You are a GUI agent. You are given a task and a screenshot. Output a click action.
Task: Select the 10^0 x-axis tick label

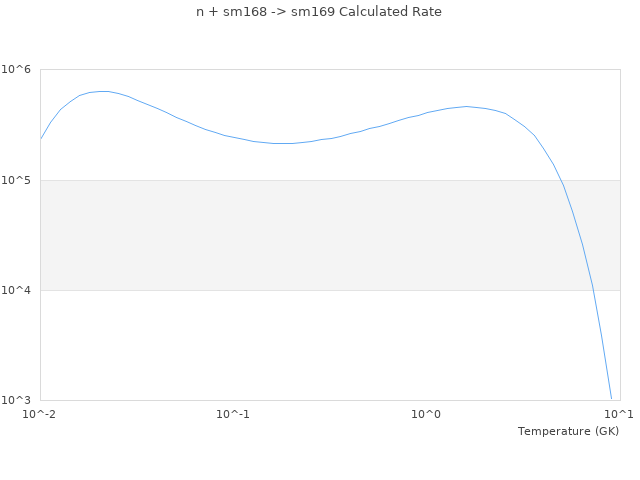coord(427,415)
